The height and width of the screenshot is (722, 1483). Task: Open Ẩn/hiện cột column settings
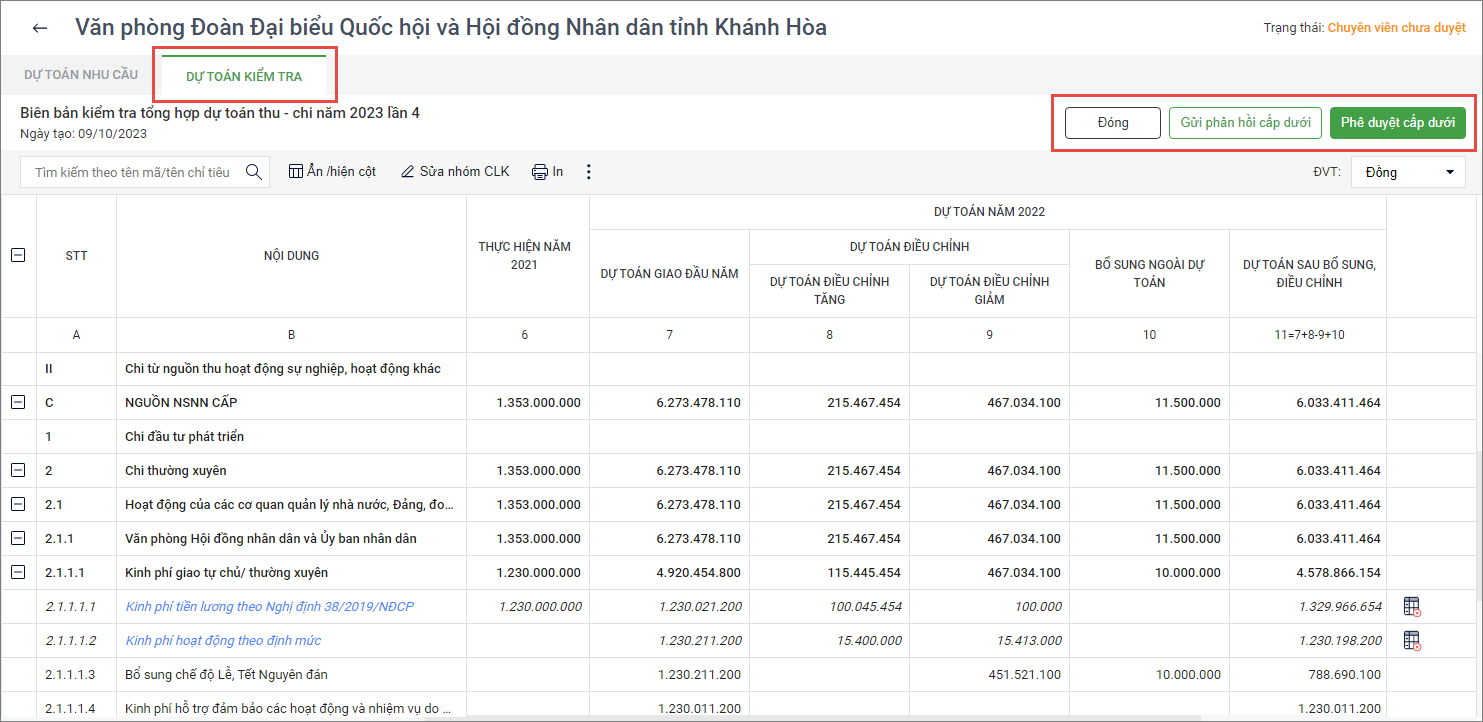332,172
